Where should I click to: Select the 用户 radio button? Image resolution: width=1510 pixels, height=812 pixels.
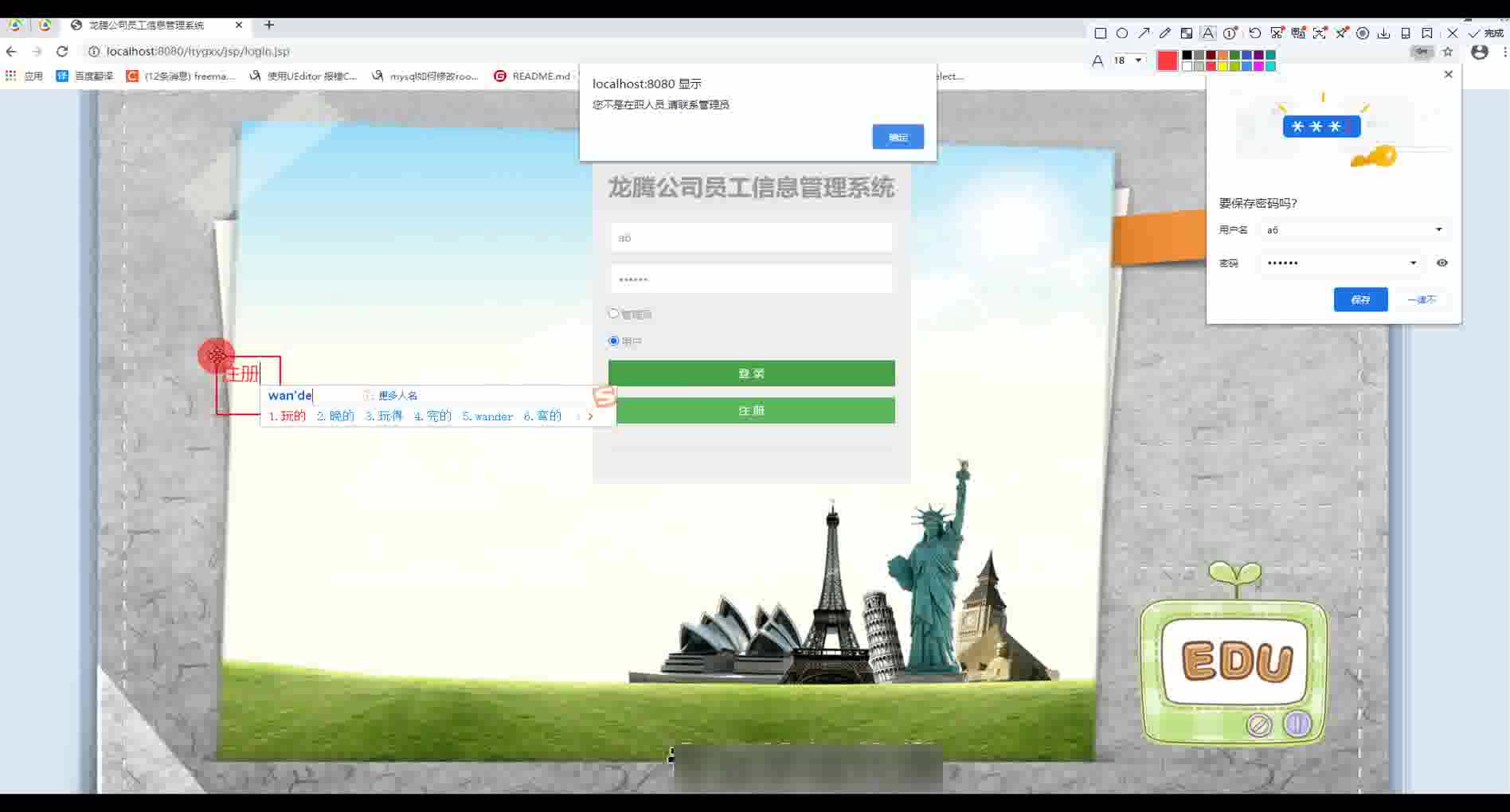click(x=613, y=341)
